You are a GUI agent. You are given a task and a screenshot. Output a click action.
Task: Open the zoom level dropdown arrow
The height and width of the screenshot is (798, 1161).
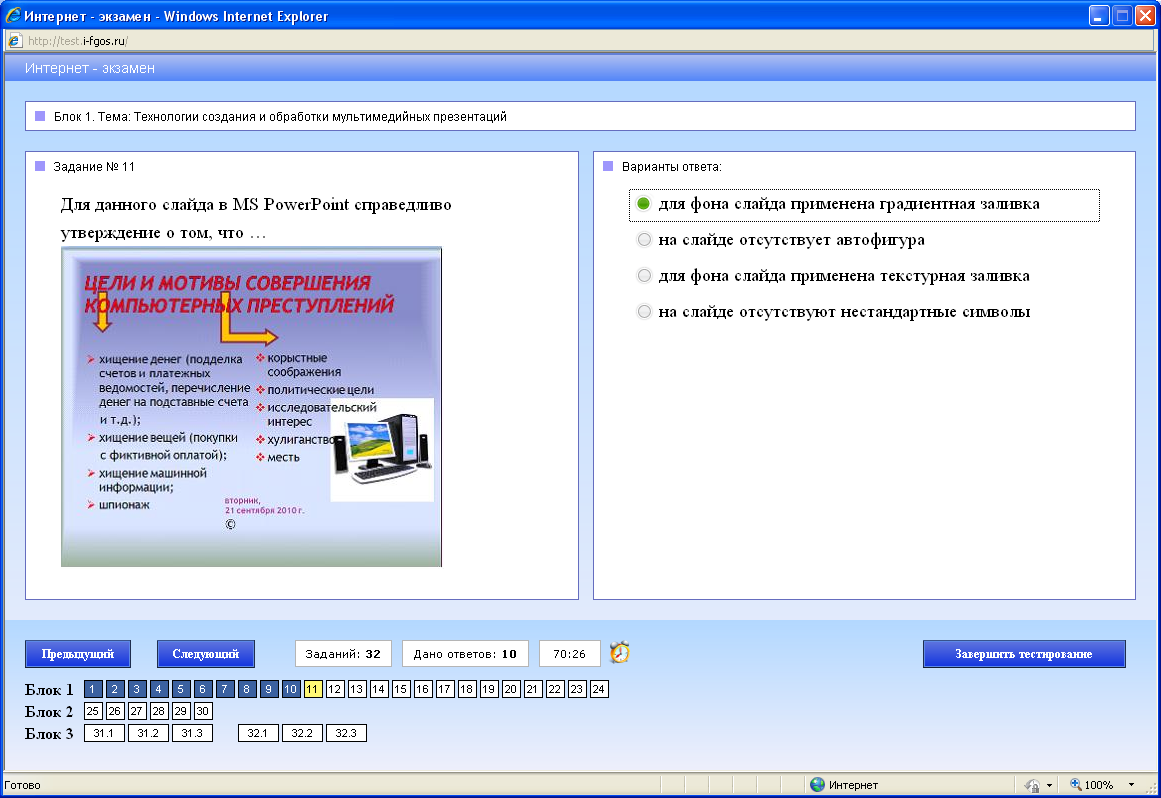click(x=1131, y=785)
